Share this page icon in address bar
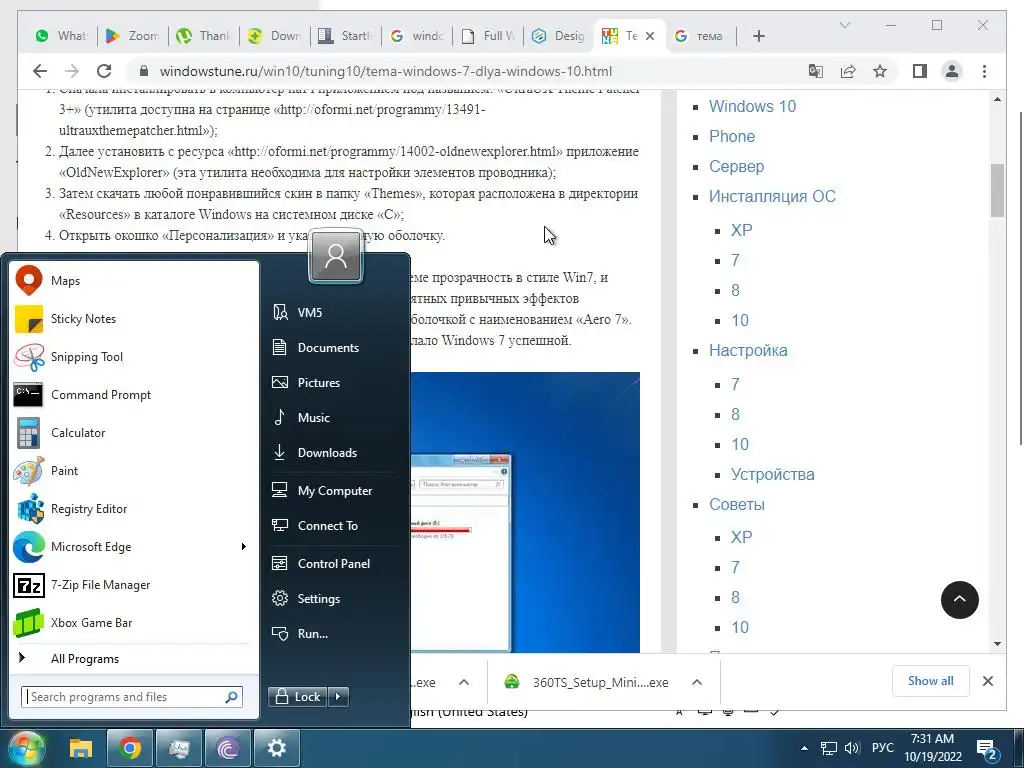 (848, 71)
